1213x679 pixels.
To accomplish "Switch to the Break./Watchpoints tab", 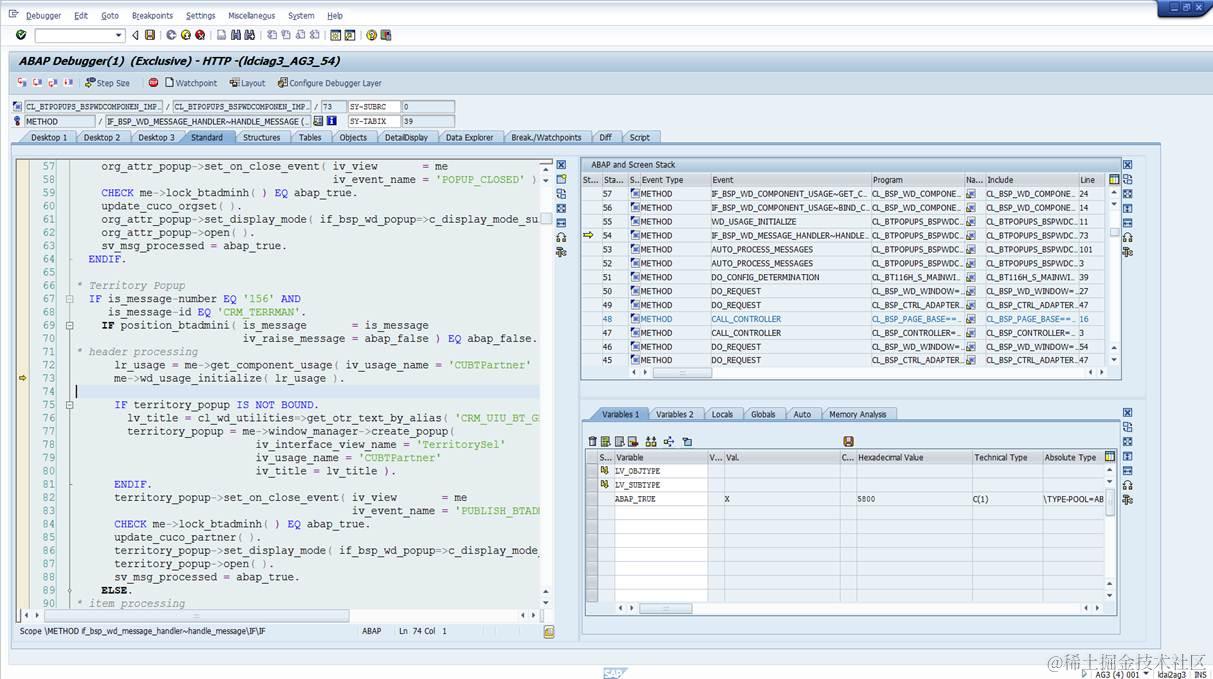I will [546, 137].
